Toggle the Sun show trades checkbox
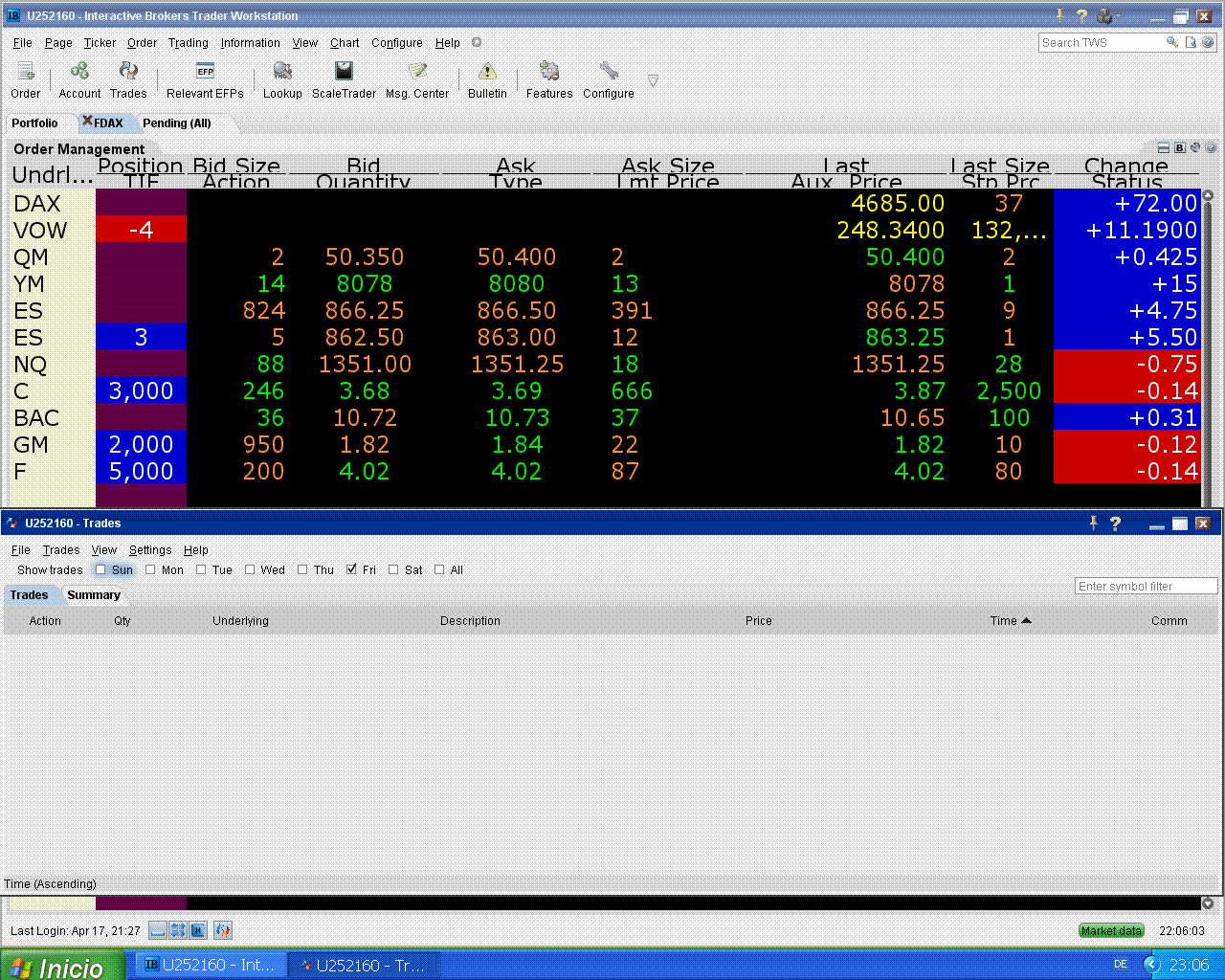The image size is (1225, 980). (x=100, y=569)
